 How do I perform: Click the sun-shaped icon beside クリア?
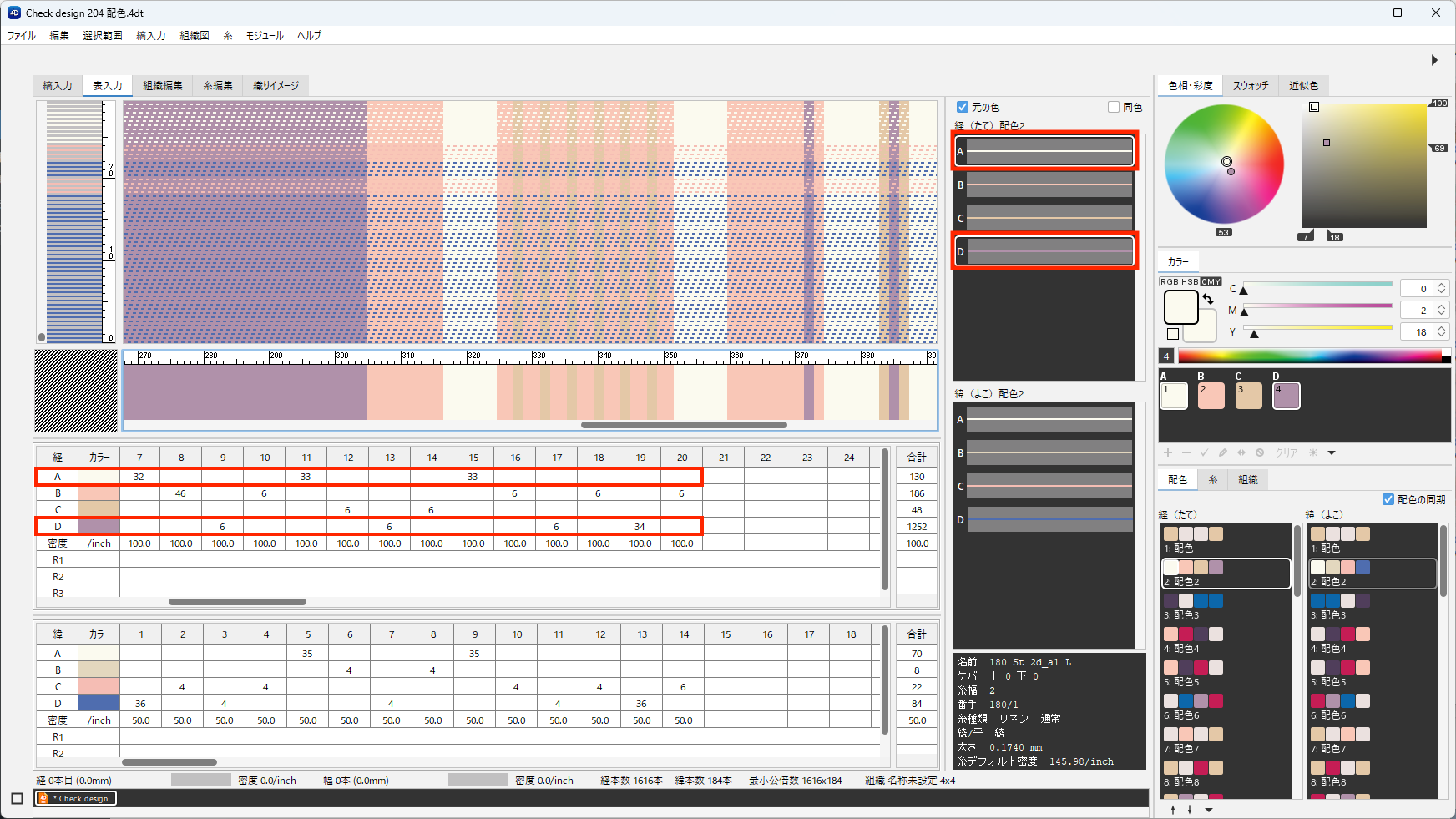pos(1313,452)
